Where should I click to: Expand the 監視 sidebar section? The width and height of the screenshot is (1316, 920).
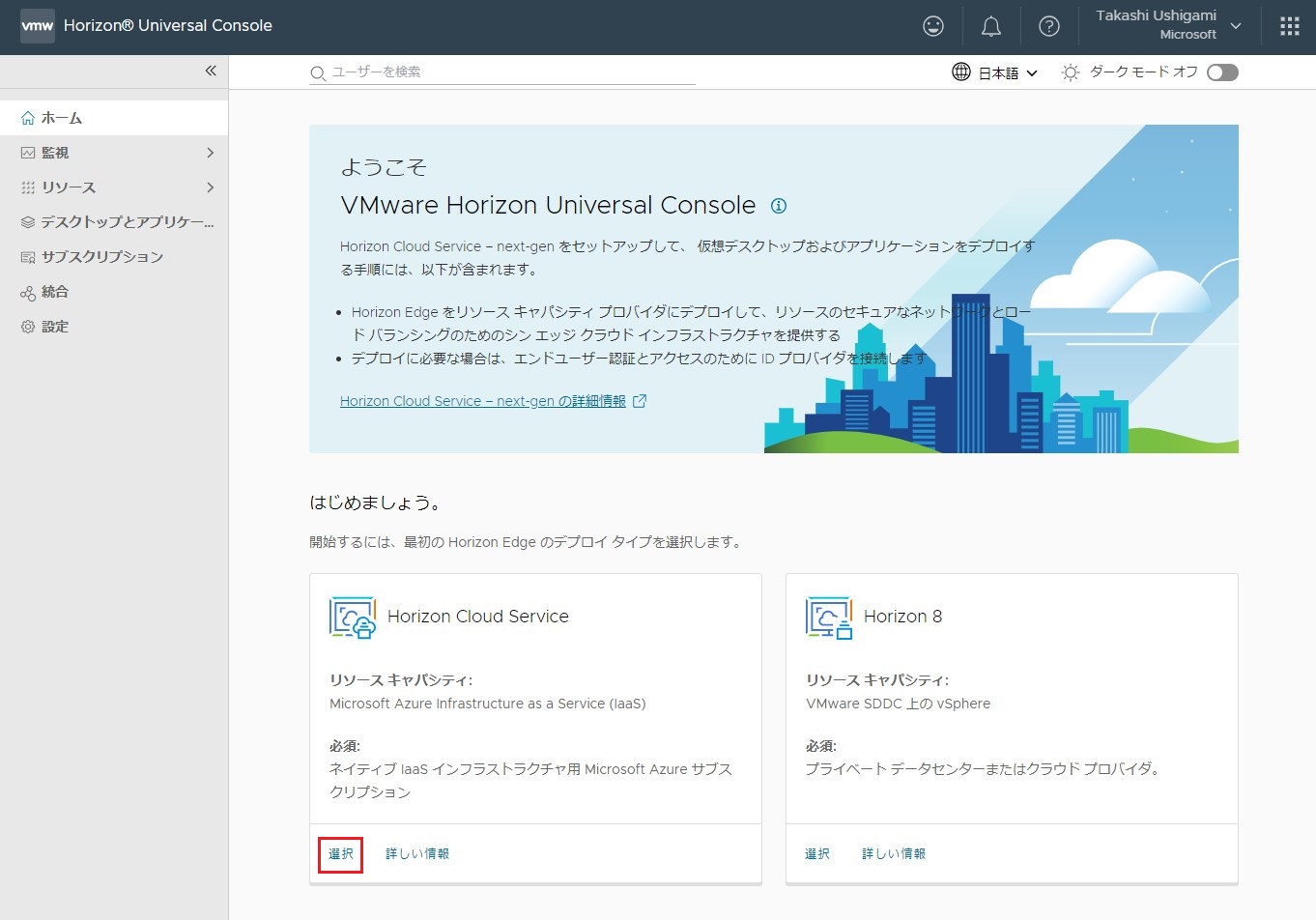click(116, 152)
